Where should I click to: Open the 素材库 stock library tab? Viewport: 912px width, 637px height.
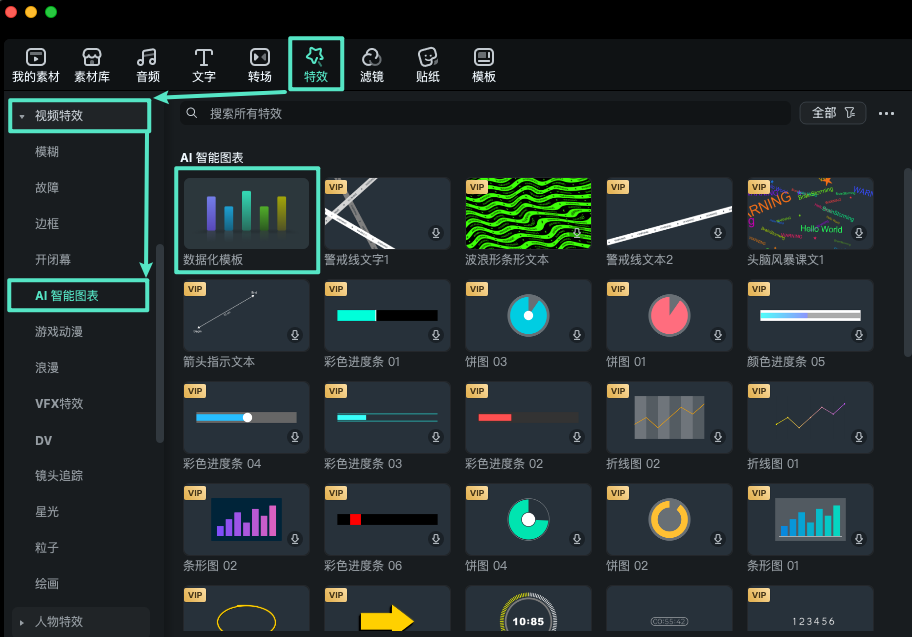(92, 65)
